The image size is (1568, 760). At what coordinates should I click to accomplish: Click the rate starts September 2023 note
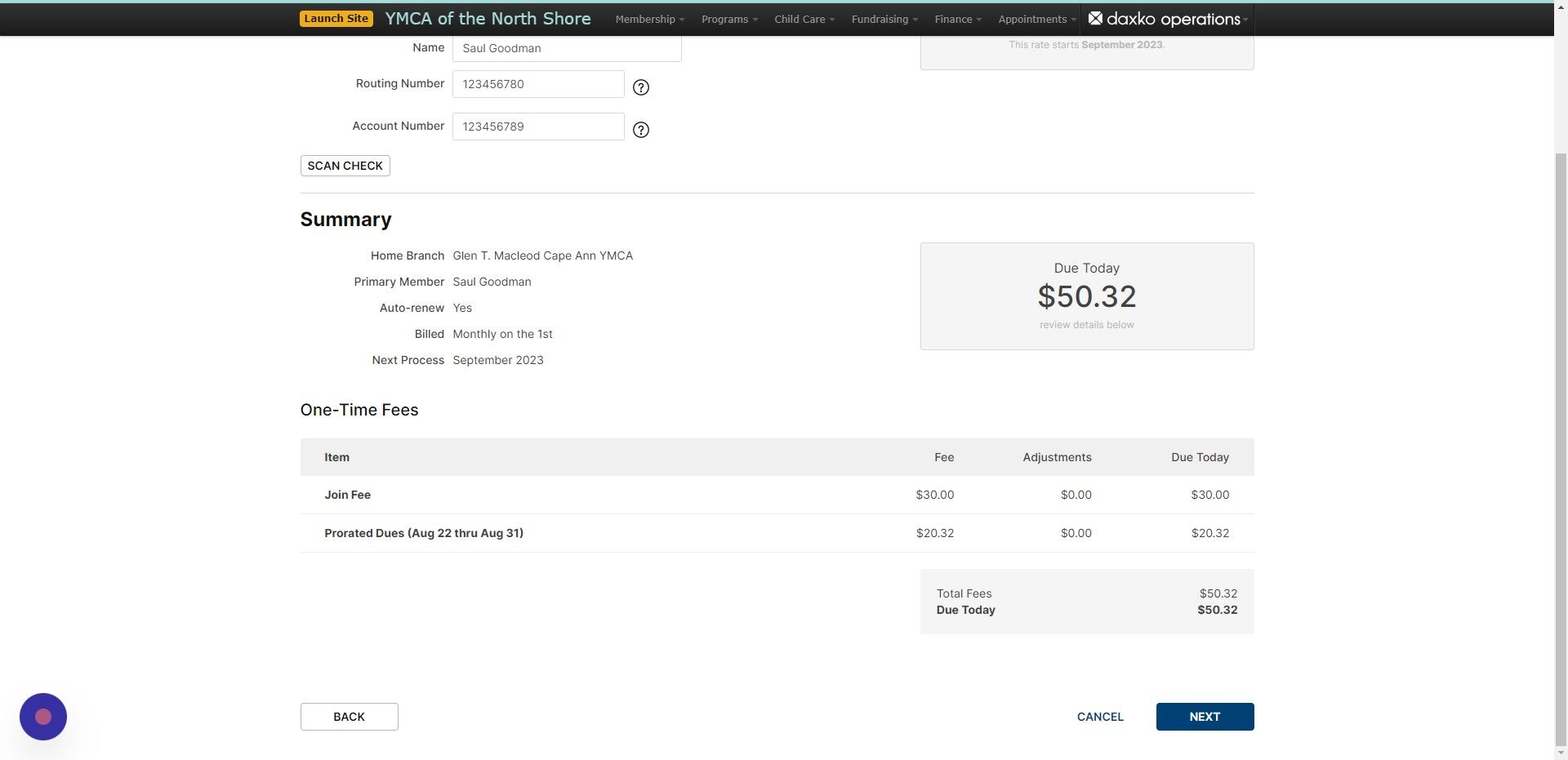[1086, 45]
